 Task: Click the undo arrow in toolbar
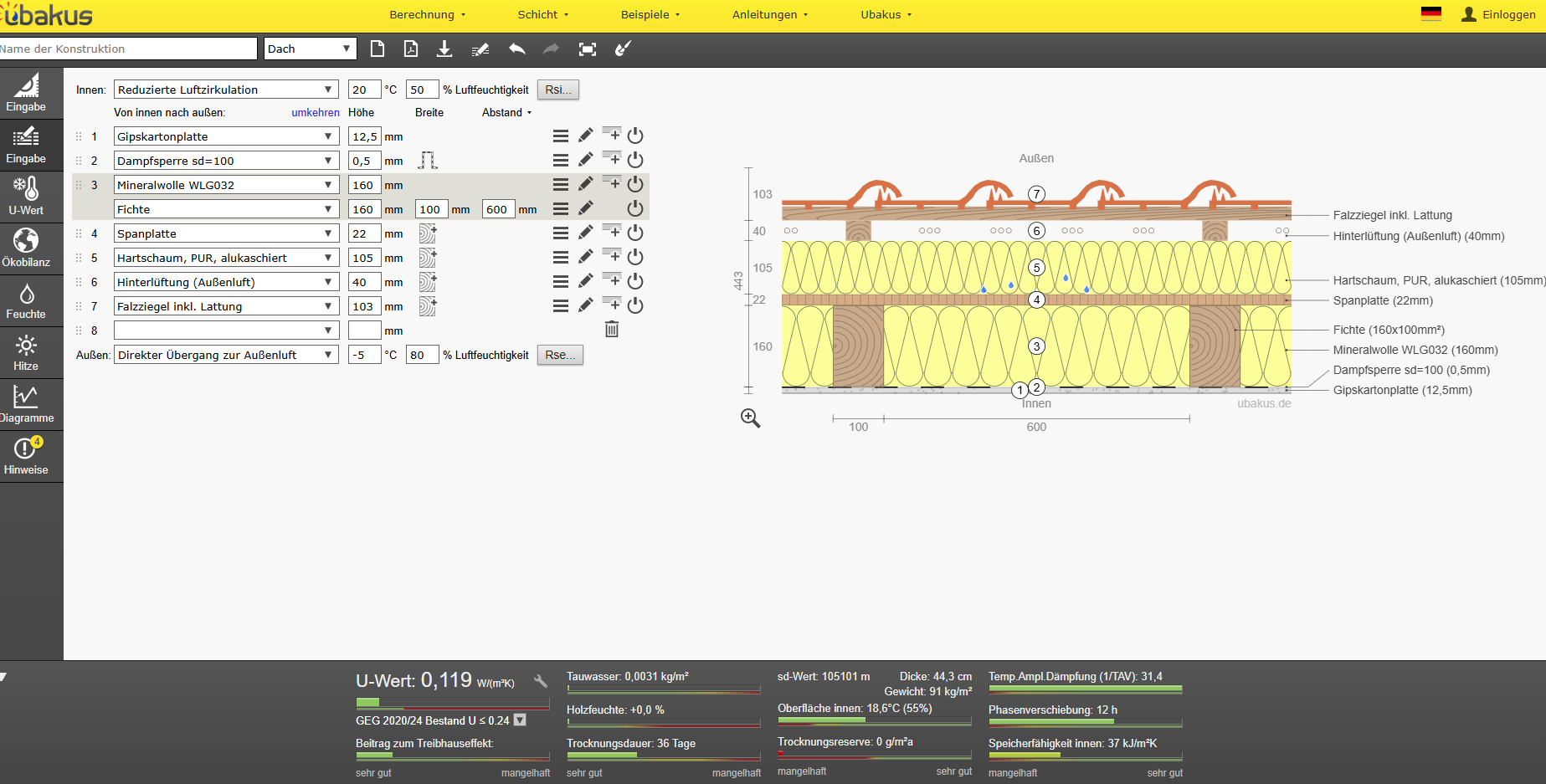[516, 49]
